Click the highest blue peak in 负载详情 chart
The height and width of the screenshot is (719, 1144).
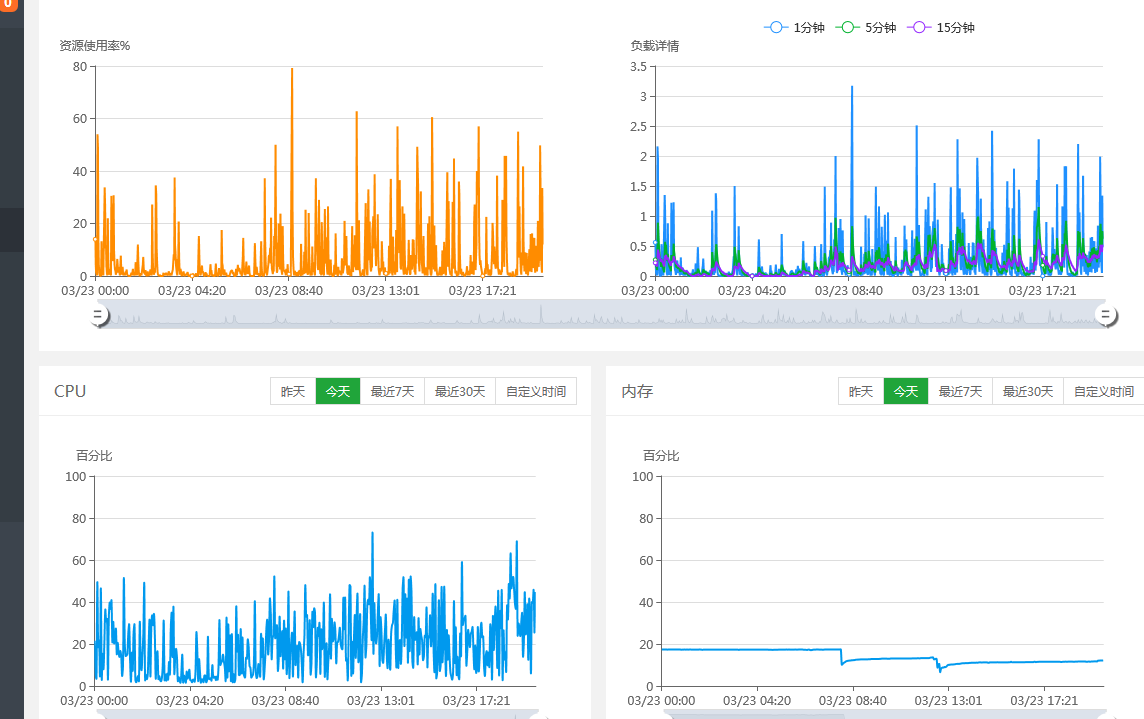coord(852,88)
